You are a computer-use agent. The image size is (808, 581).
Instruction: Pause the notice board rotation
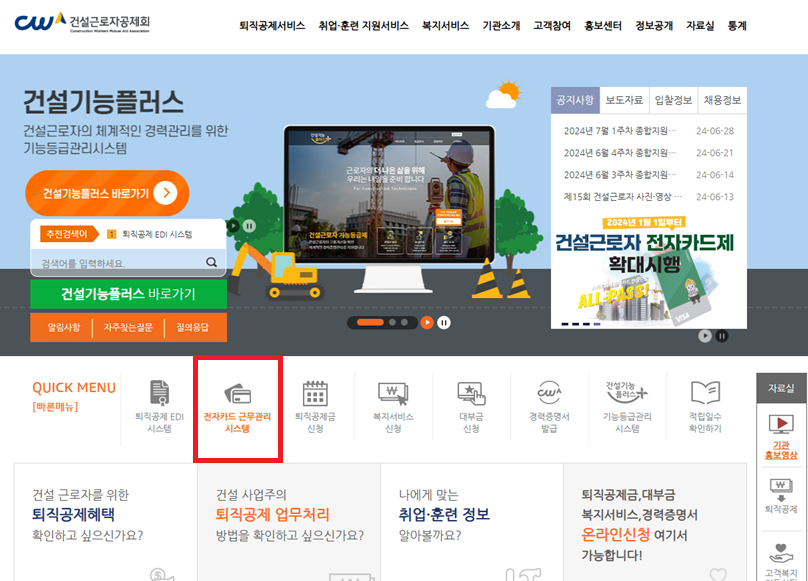click(x=721, y=336)
